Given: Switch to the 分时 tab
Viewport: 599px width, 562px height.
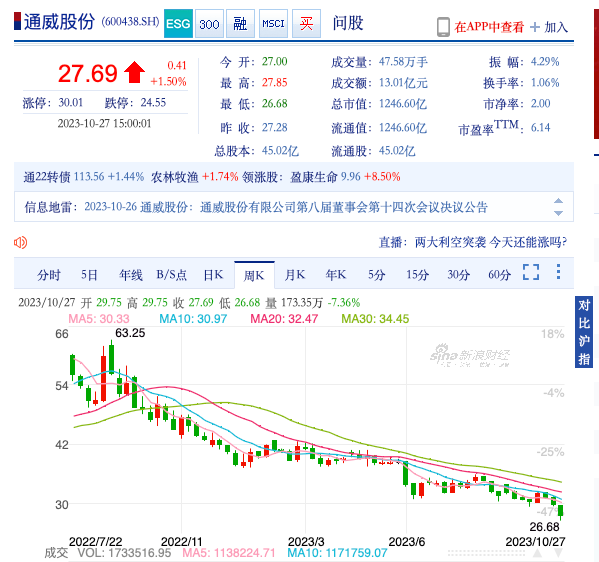Looking at the screenshot, I should point(49,275).
